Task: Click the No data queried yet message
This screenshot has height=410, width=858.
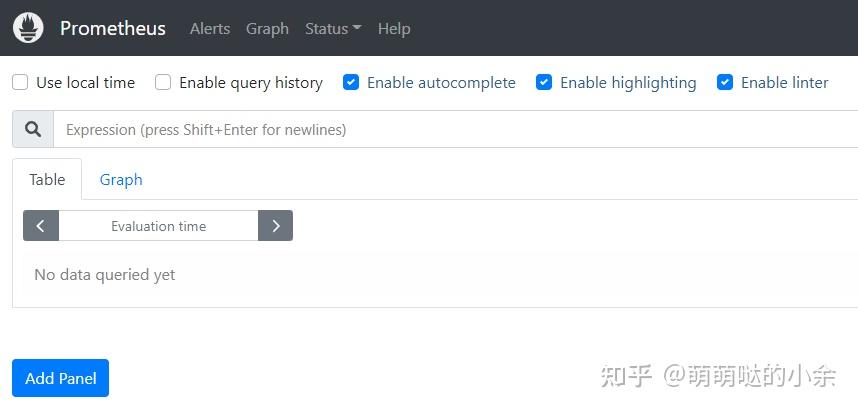Action: [x=105, y=274]
